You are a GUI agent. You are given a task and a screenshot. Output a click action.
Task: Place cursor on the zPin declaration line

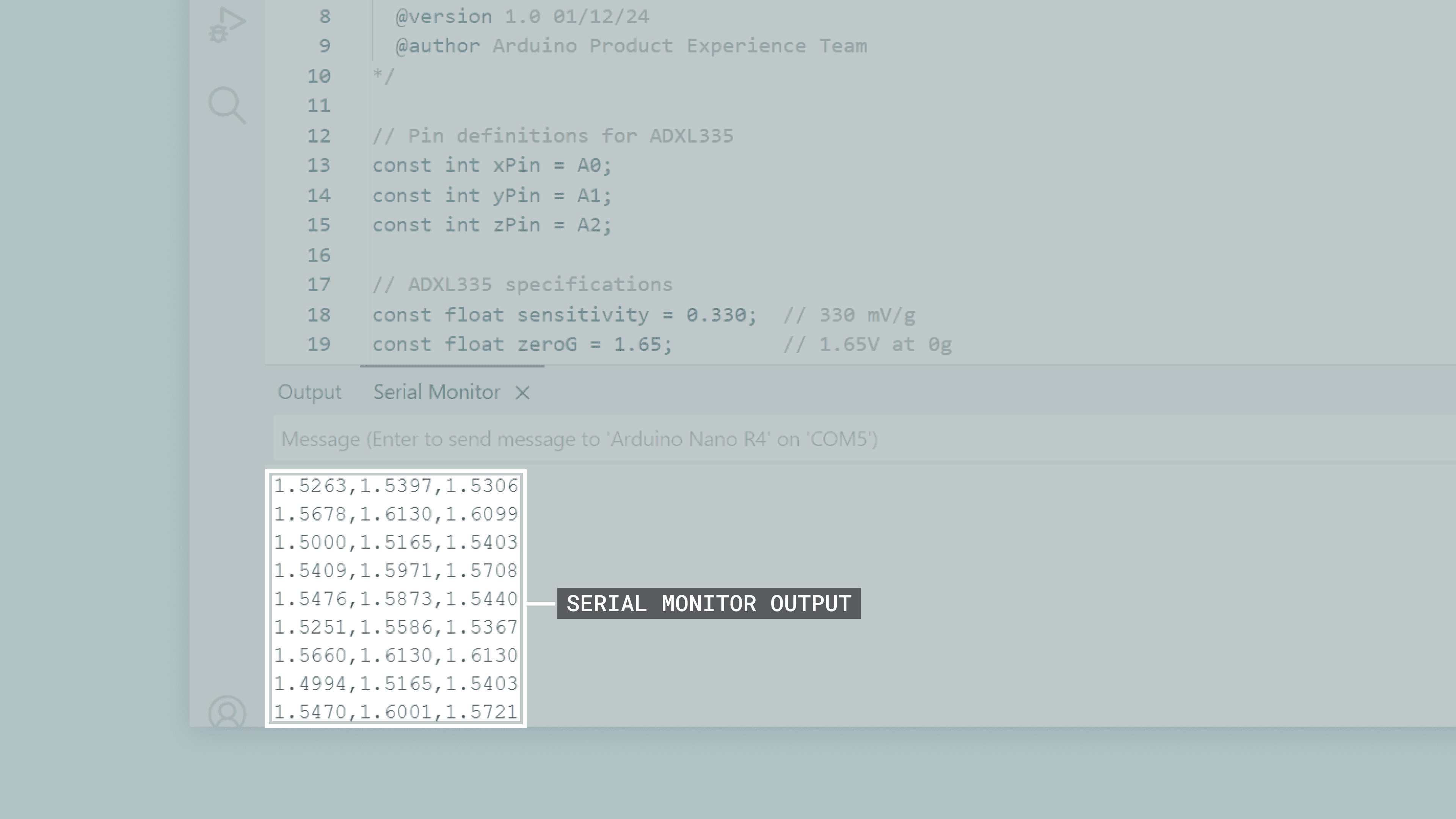(x=492, y=225)
